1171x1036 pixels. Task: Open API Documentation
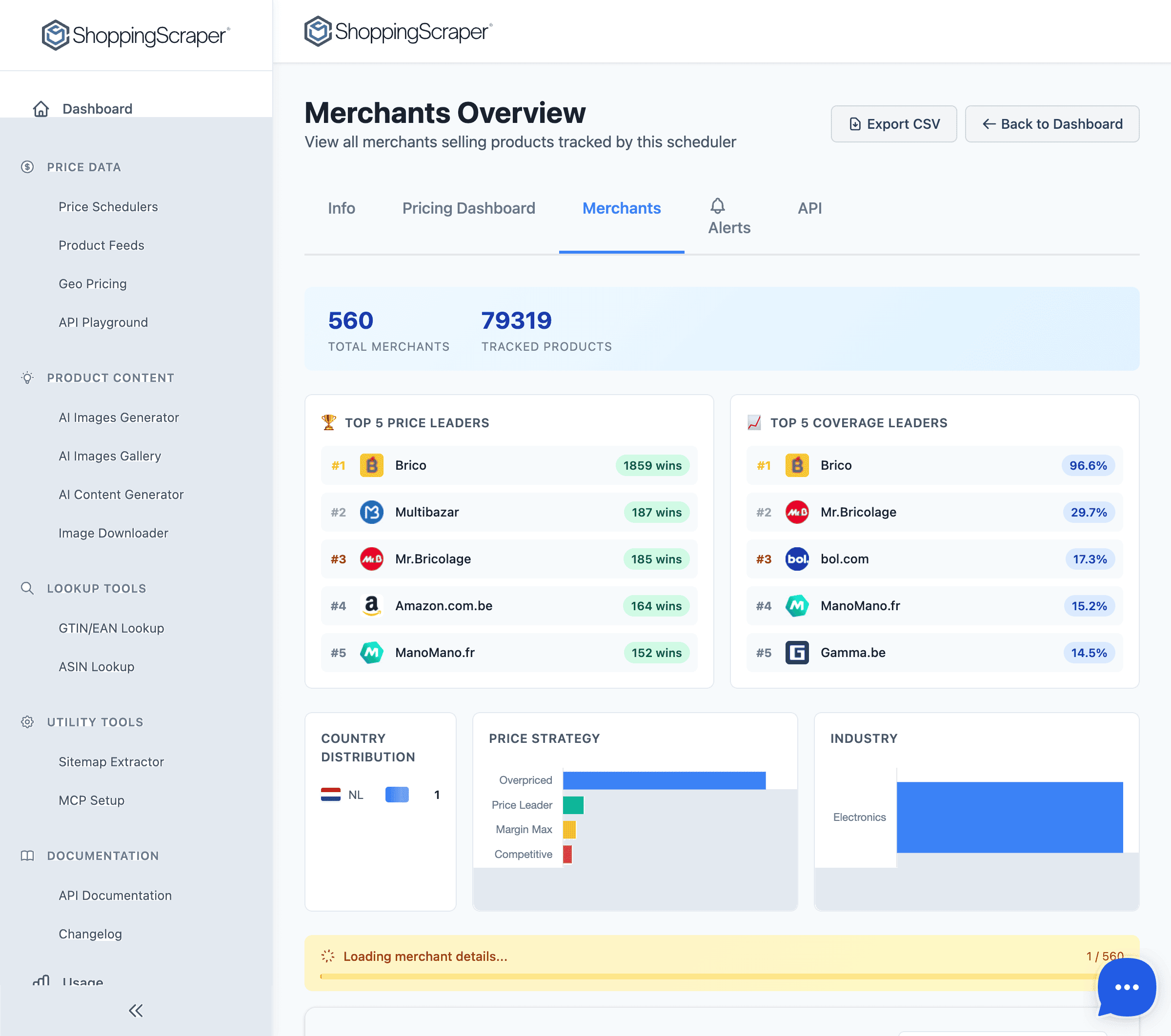[115, 895]
